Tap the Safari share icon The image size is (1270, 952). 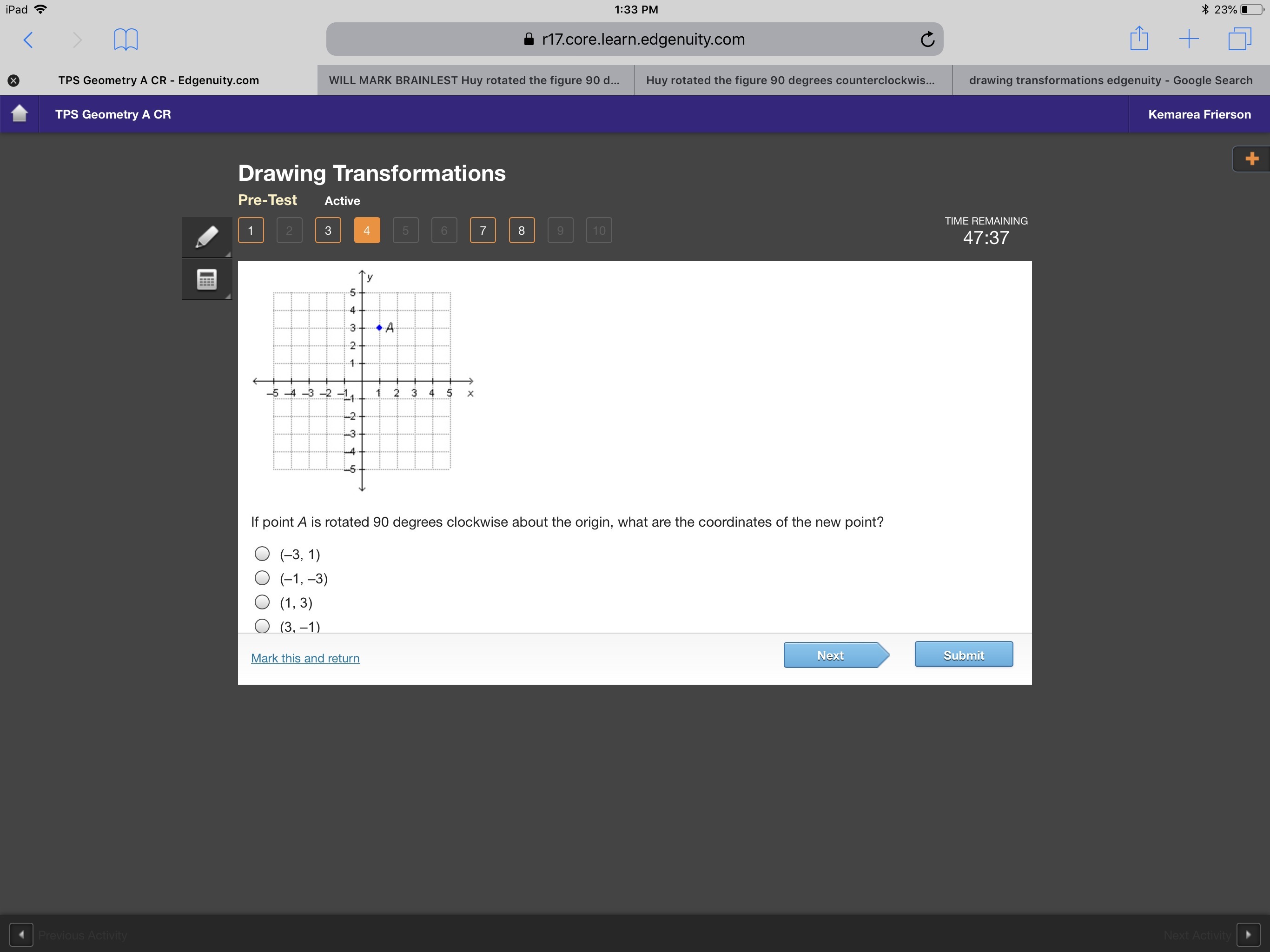1138,39
